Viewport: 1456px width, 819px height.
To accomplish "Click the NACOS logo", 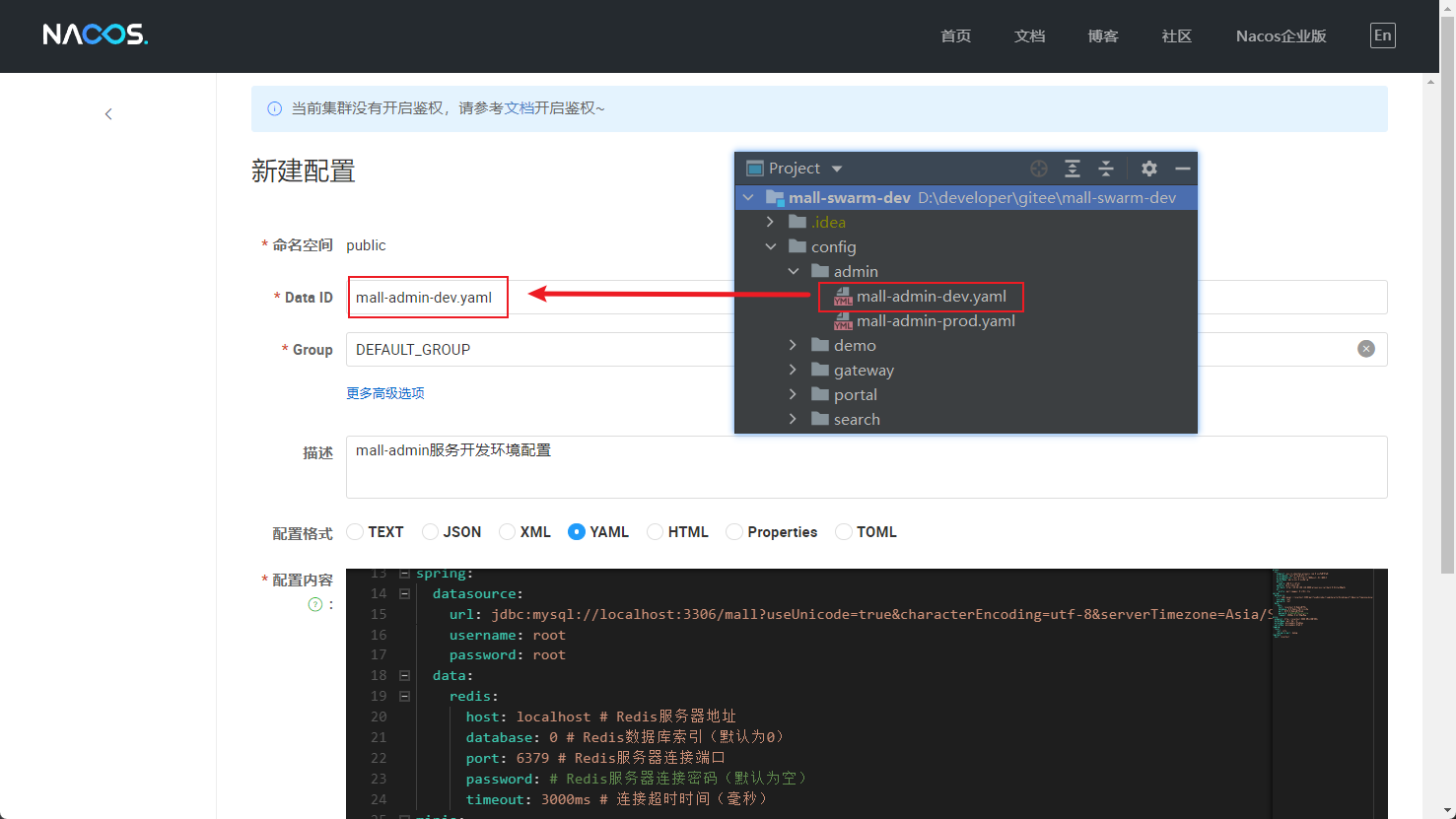I will pyautogui.click(x=96, y=34).
